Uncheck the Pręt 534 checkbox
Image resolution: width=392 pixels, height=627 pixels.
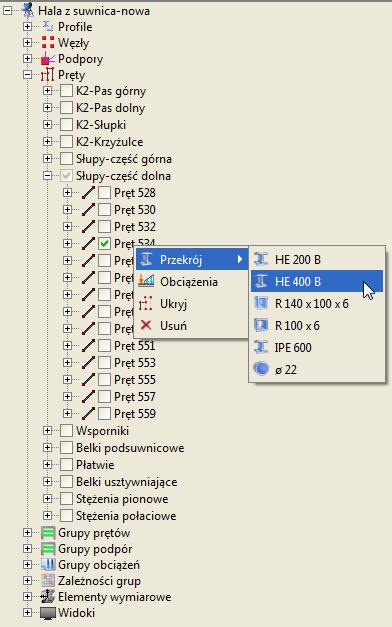click(104, 243)
